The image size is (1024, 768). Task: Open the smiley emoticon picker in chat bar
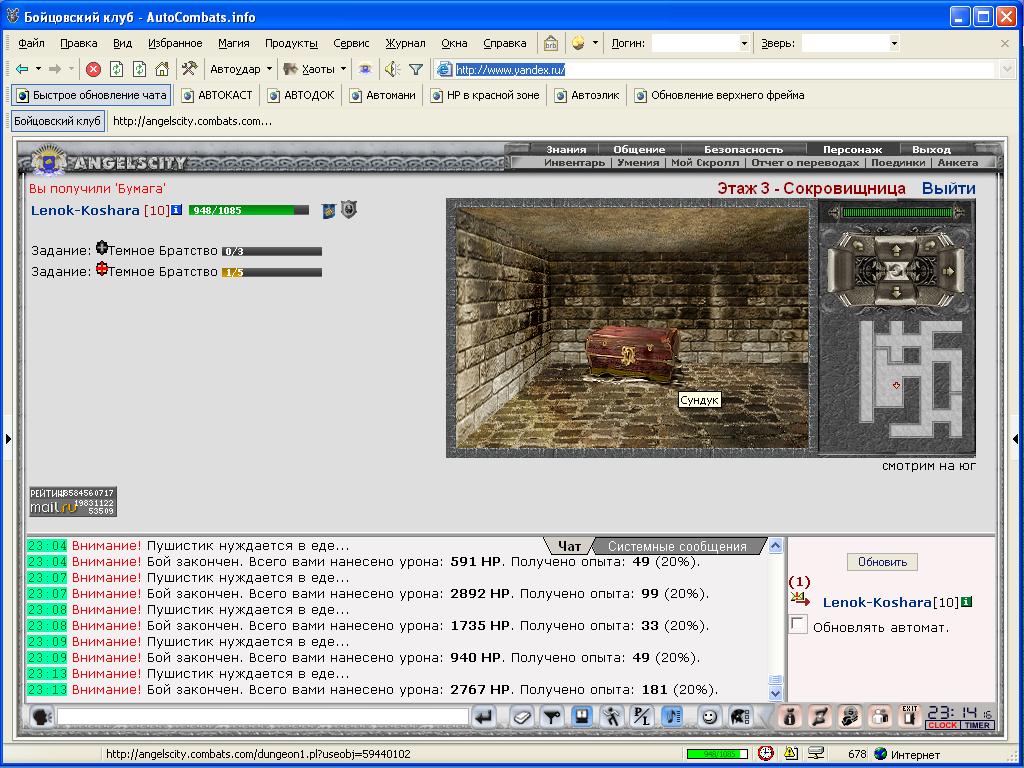pyautogui.click(x=709, y=717)
